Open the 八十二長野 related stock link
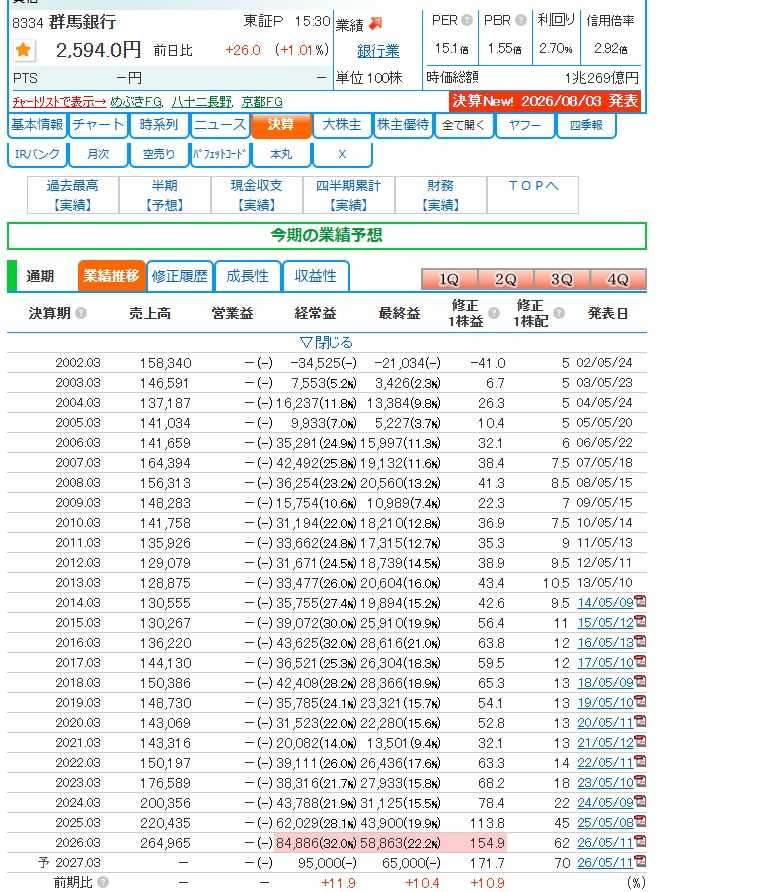Screen dimensions: 783x892 [201, 102]
